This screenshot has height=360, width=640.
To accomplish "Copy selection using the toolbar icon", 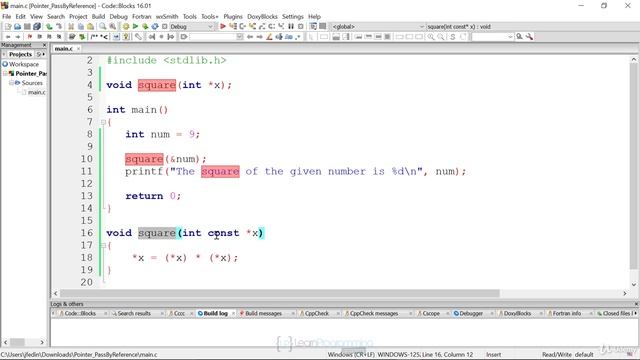I will (x=81, y=27).
